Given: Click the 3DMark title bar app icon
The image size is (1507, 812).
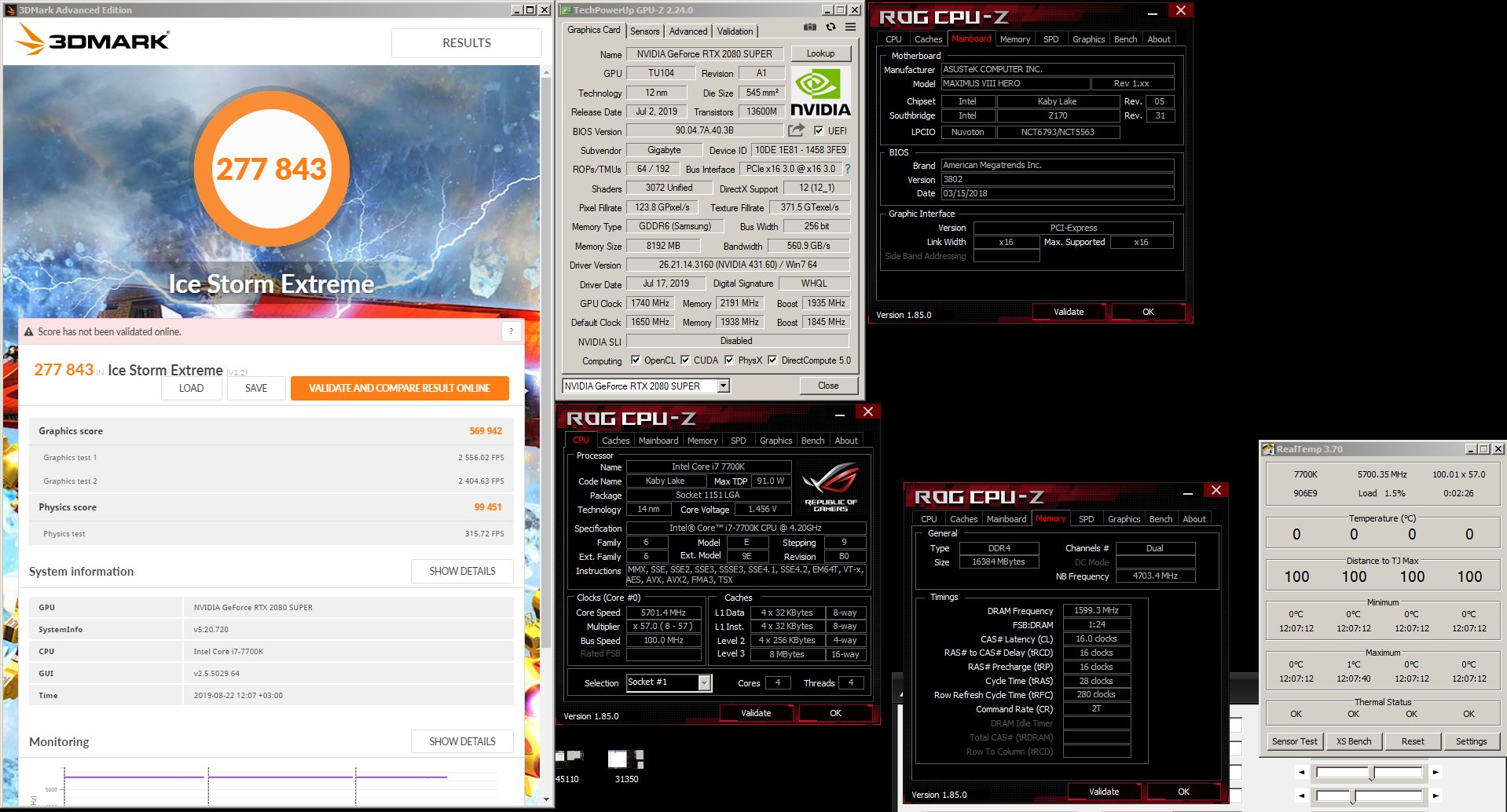Looking at the screenshot, I should (11, 10).
